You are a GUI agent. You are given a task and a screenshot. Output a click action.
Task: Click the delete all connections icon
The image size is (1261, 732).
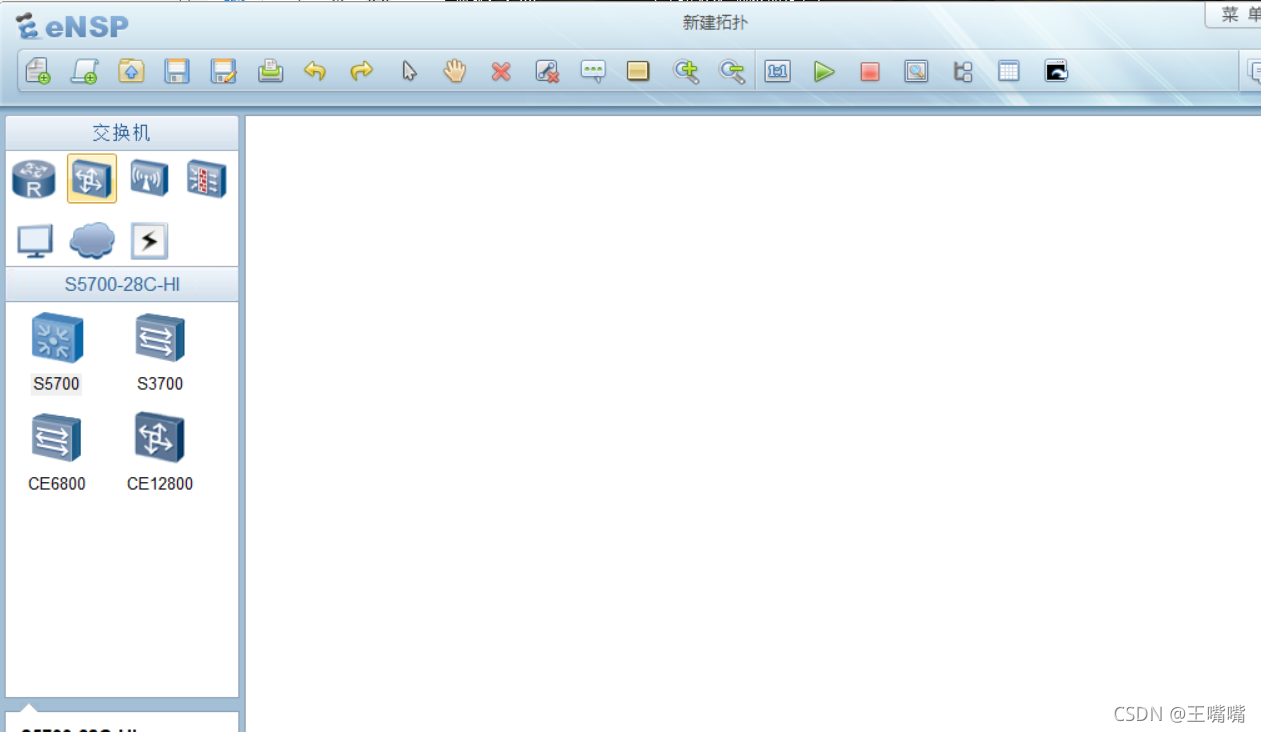coord(547,71)
